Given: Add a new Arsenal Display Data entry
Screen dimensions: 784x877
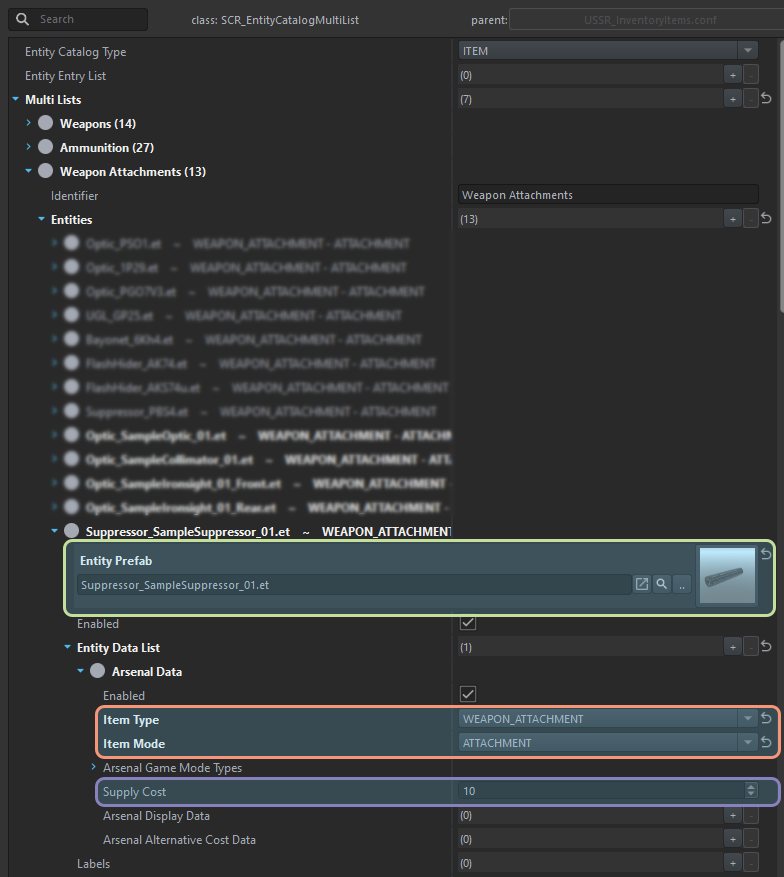Looking at the screenshot, I should [732, 815].
